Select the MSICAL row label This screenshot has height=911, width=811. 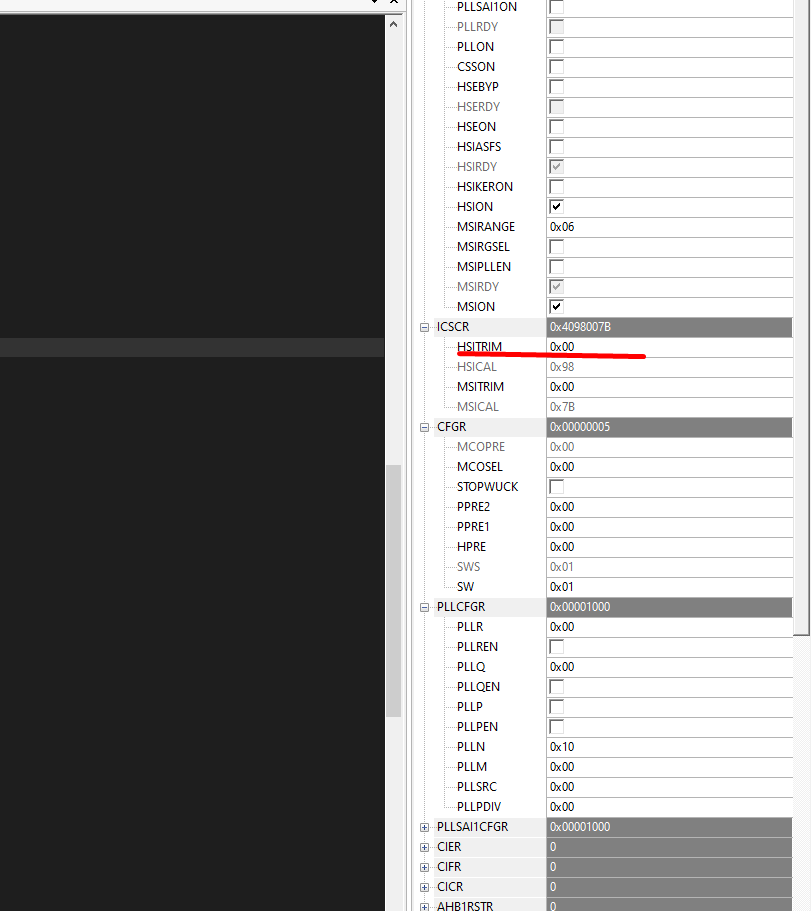coord(478,407)
